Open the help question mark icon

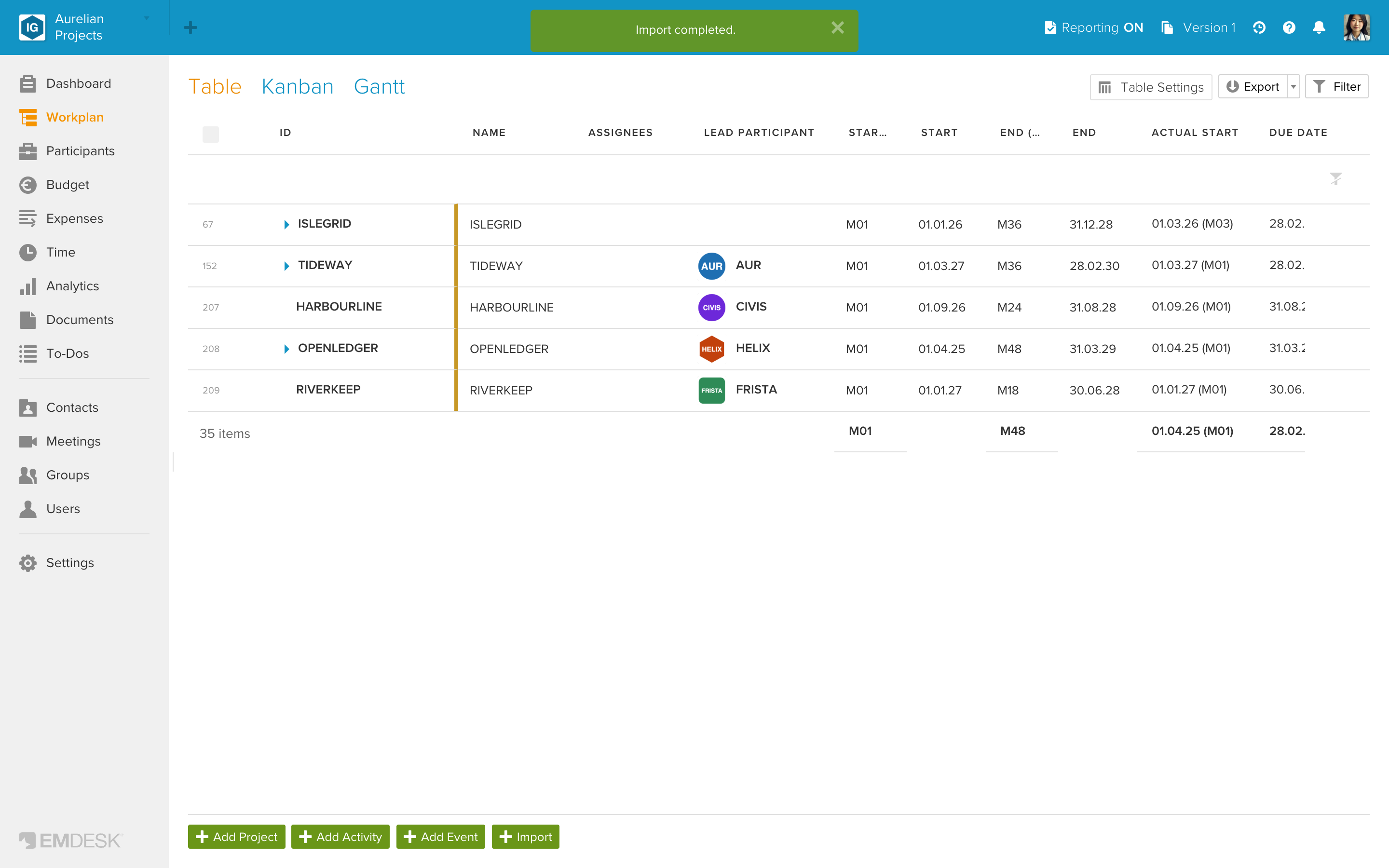click(1289, 27)
